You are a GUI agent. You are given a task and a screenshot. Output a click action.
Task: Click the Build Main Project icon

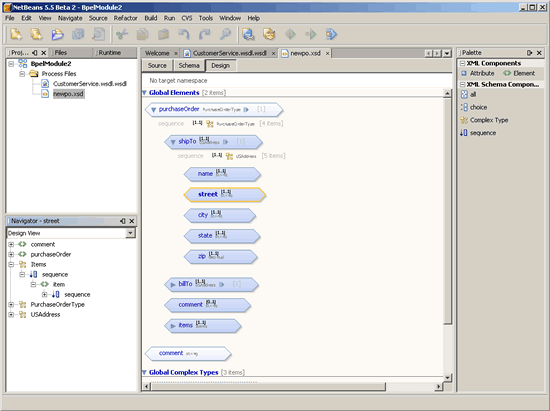click(248, 34)
